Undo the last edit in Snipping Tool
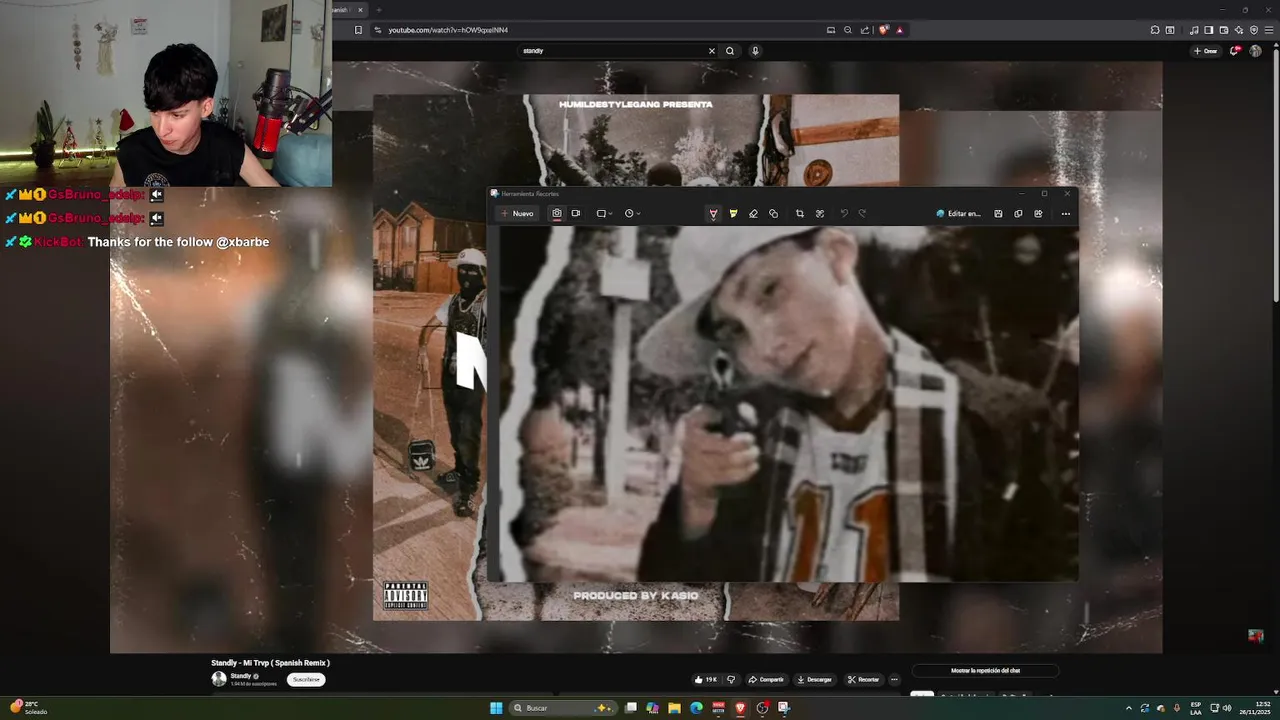 [844, 213]
